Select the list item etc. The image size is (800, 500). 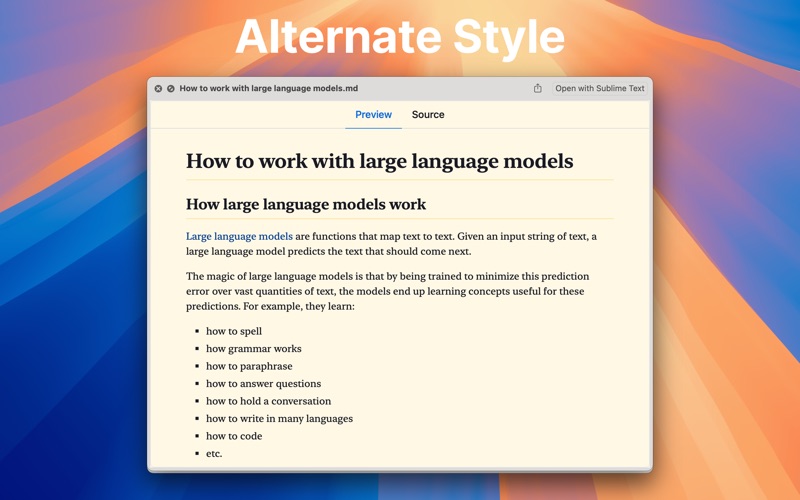tap(214, 453)
